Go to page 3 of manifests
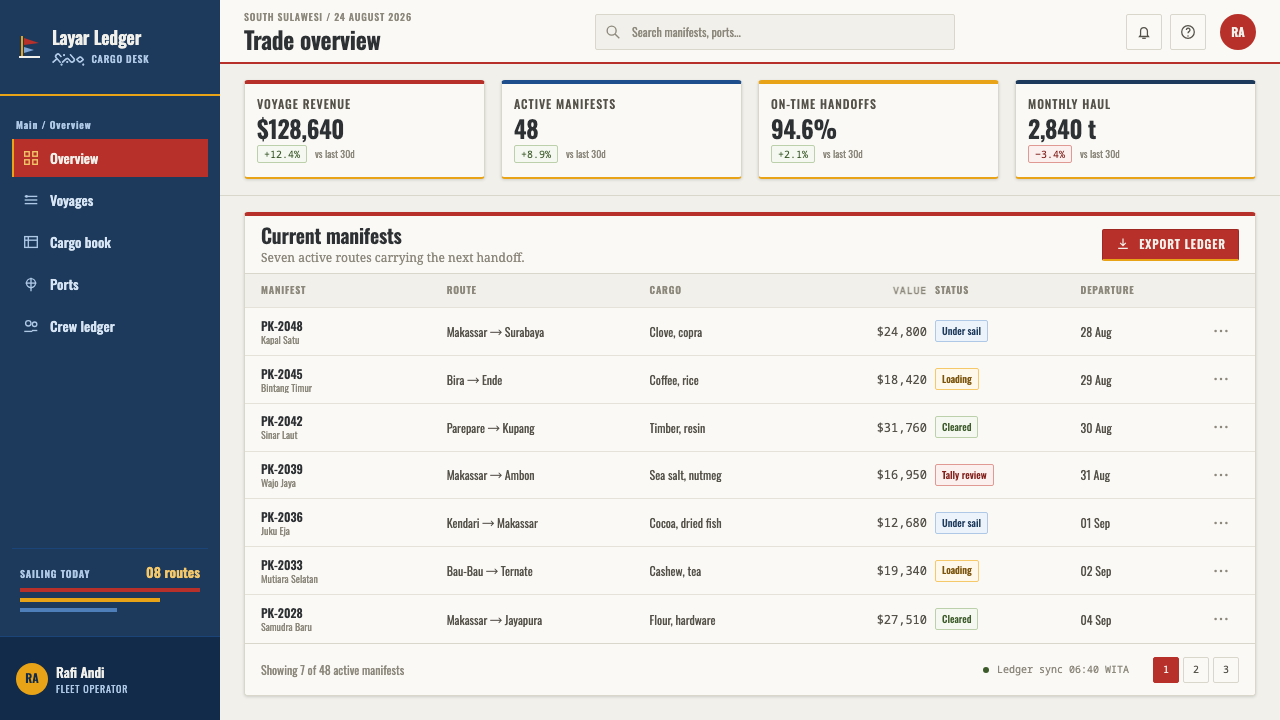 tap(1226, 670)
